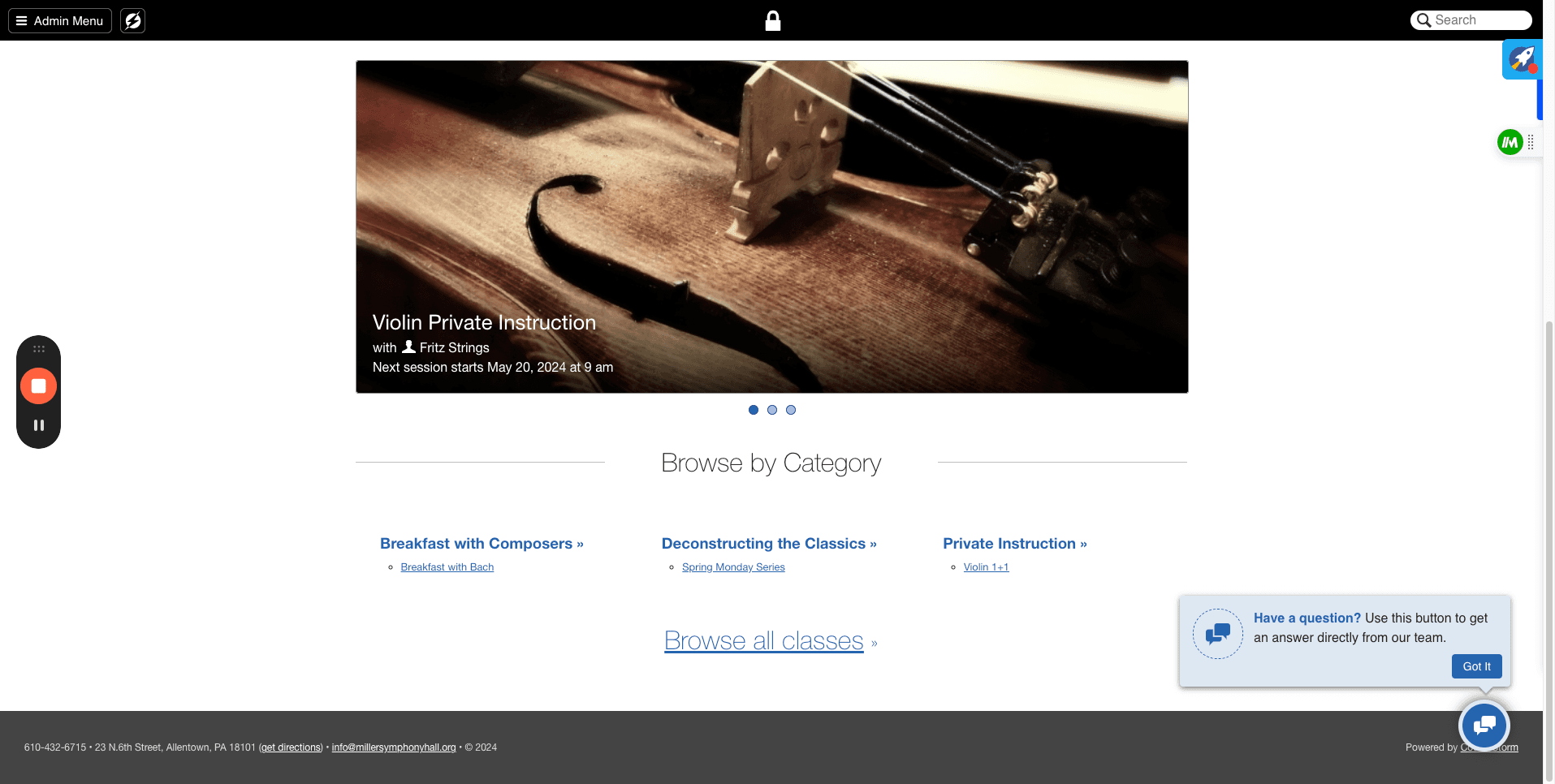Open Breakfast with Bach class

(x=447, y=567)
